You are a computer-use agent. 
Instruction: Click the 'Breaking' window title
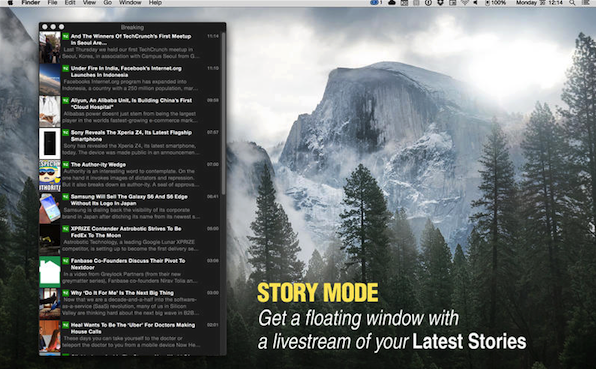(x=132, y=27)
